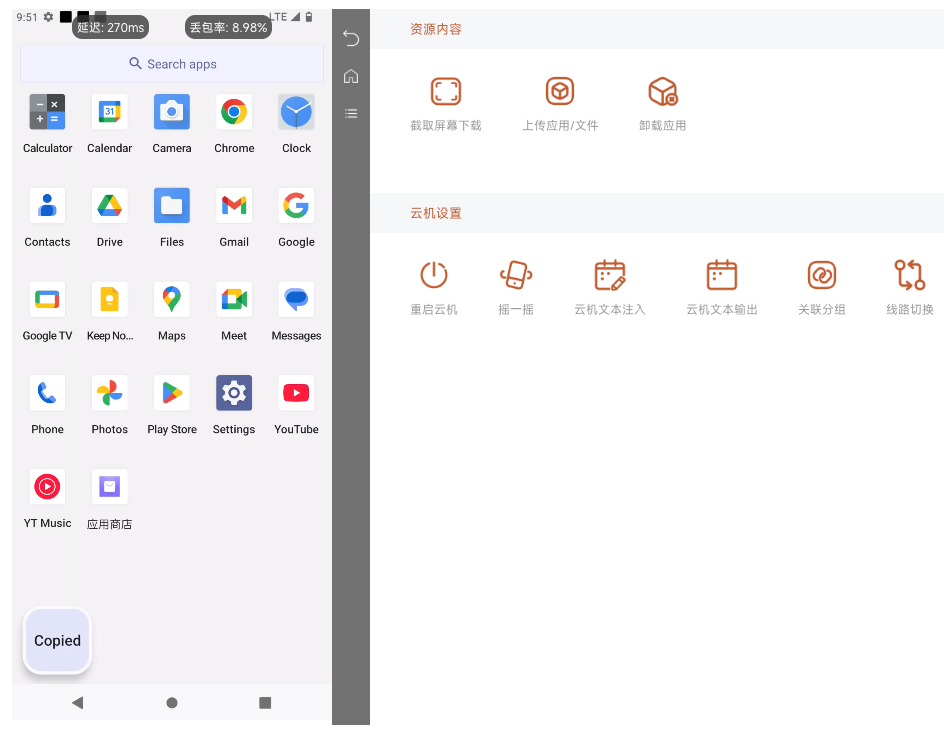
Task: Click the settings gear in status bar
Action: (x=48, y=17)
